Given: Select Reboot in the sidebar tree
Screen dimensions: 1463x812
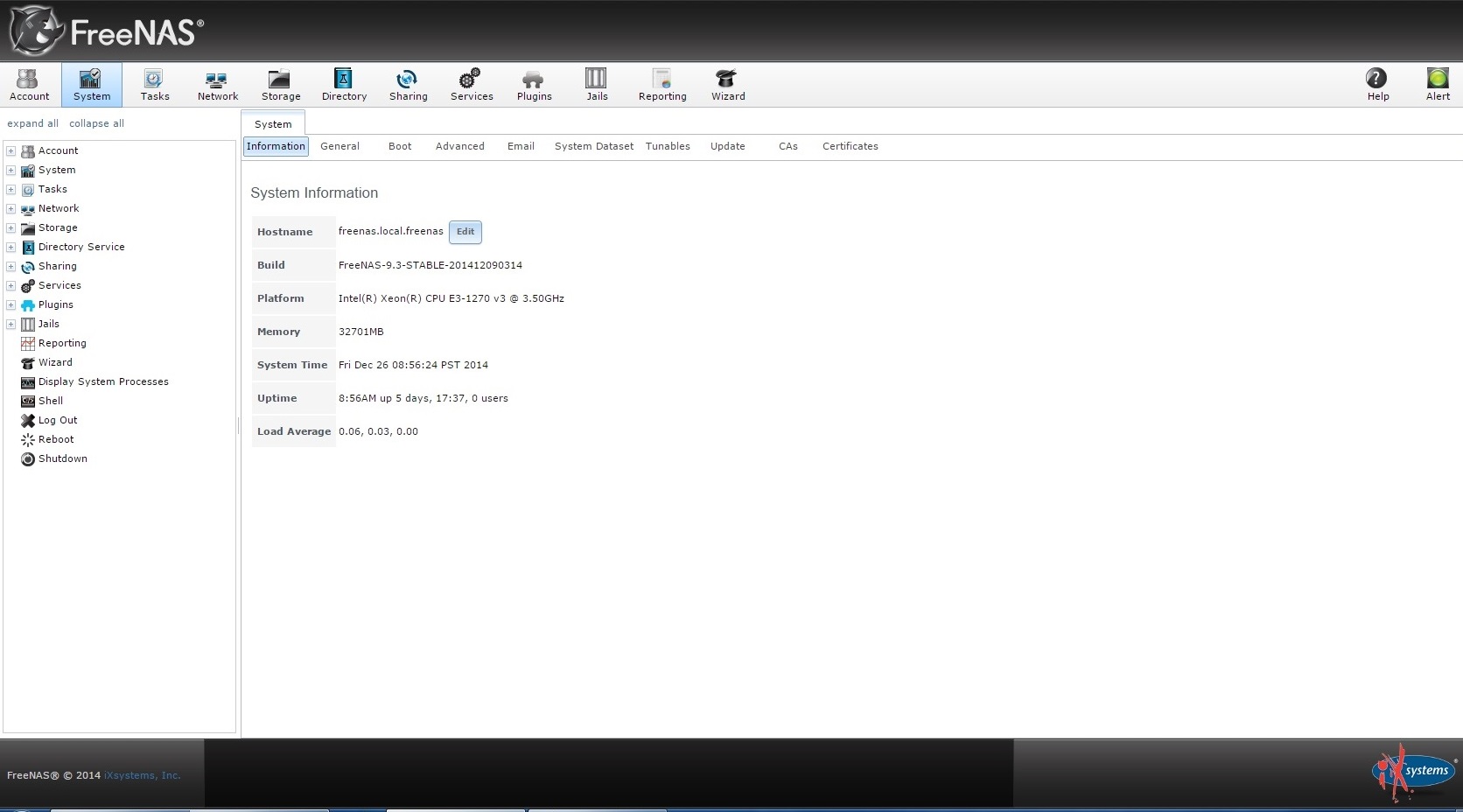Looking at the screenshot, I should click(x=56, y=439).
